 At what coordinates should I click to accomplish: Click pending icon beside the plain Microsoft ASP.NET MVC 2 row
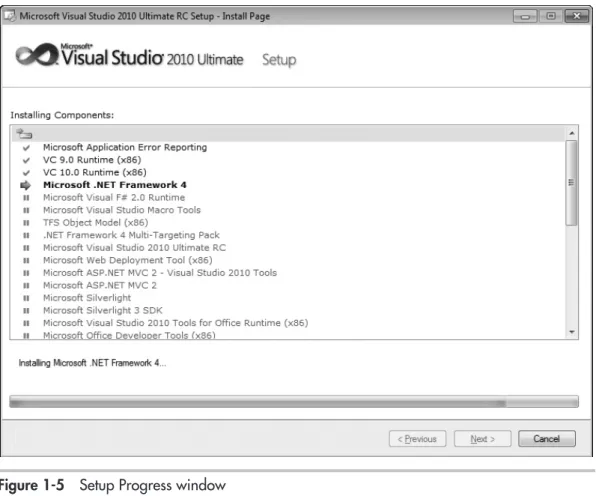26,285
